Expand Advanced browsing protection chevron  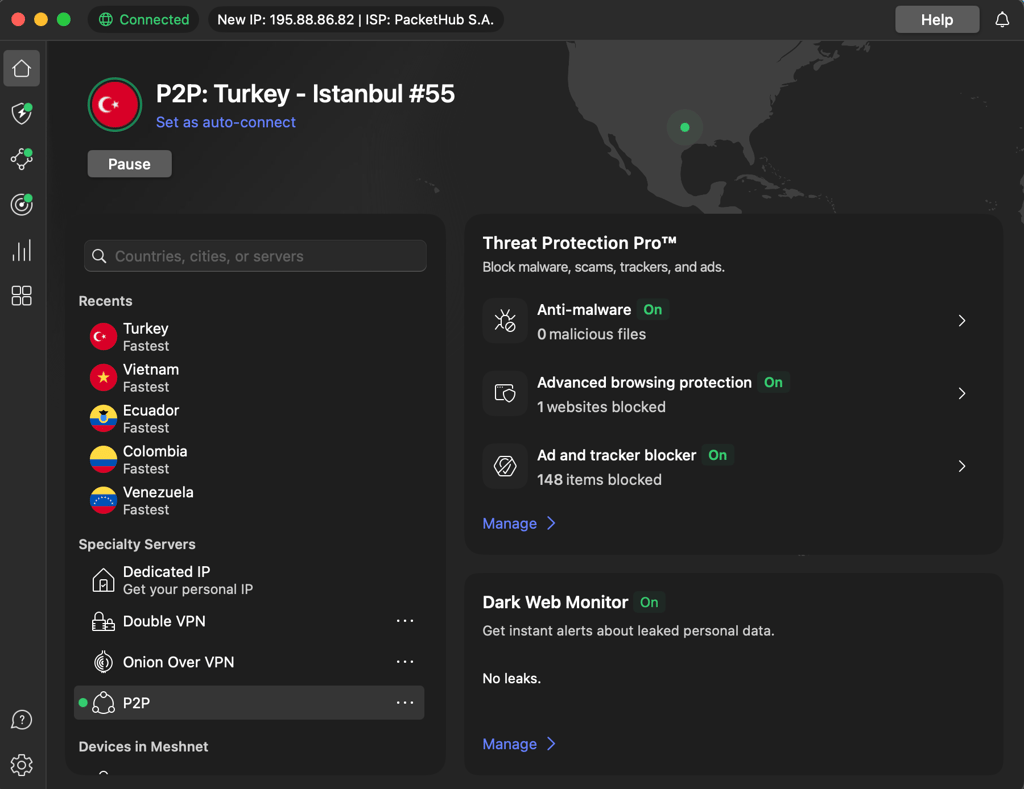pyautogui.click(x=961, y=393)
